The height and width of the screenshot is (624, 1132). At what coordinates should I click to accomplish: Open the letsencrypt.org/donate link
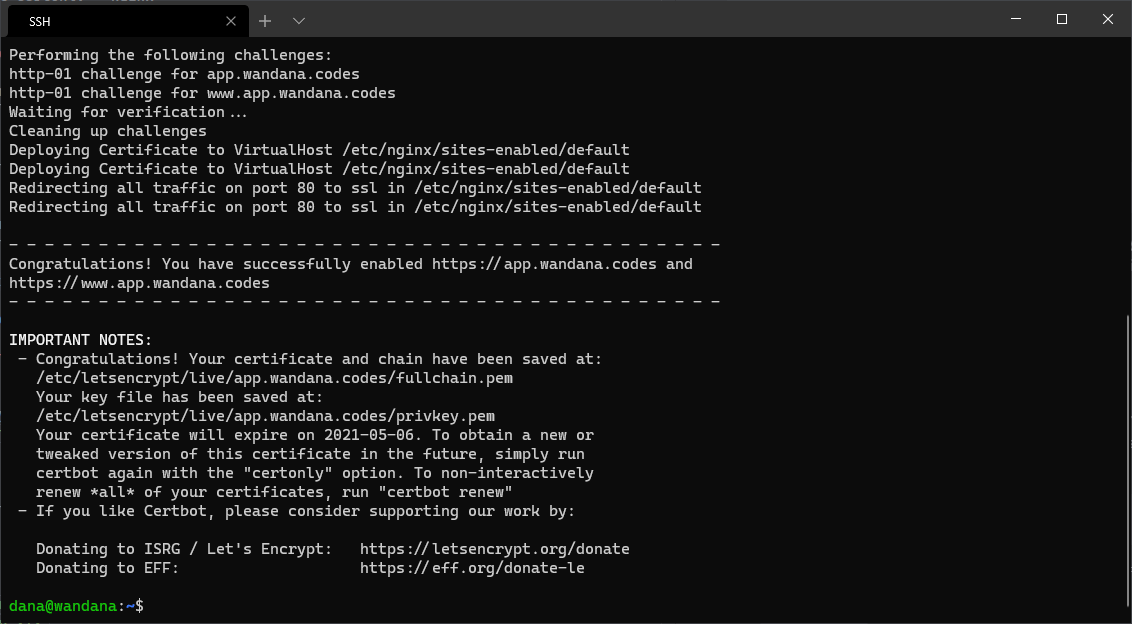coord(495,549)
